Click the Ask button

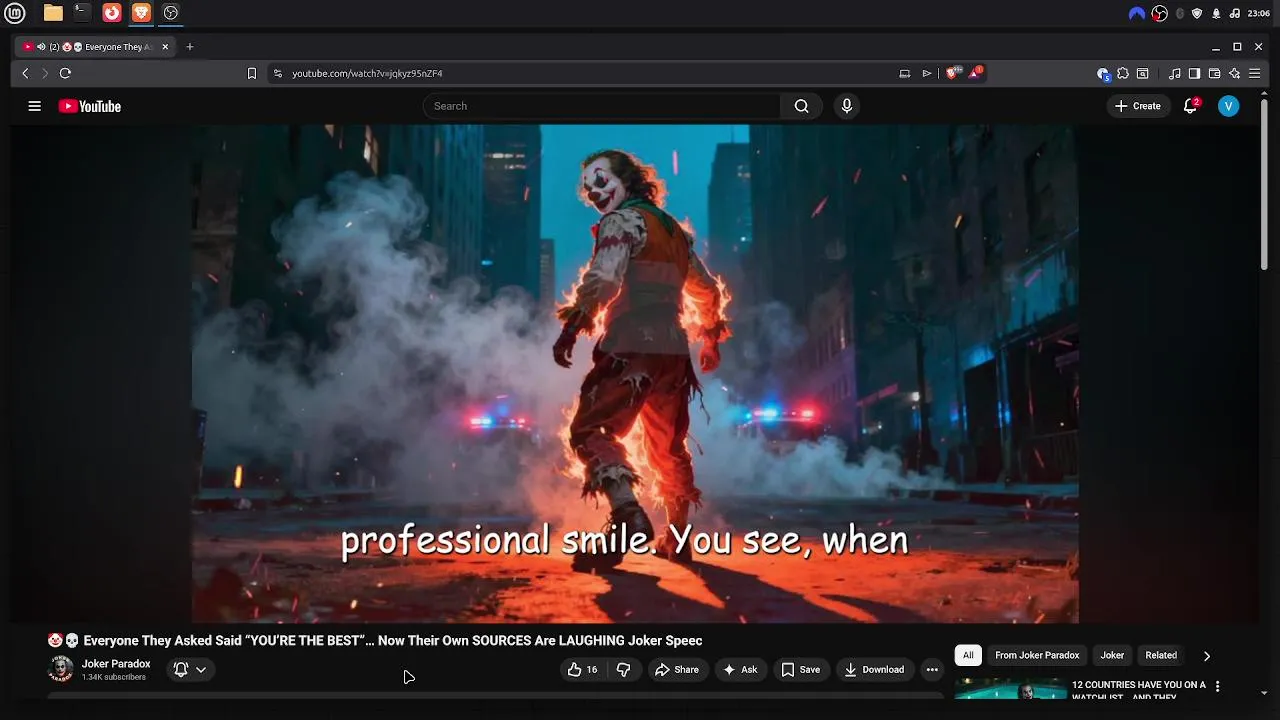pos(740,670)
